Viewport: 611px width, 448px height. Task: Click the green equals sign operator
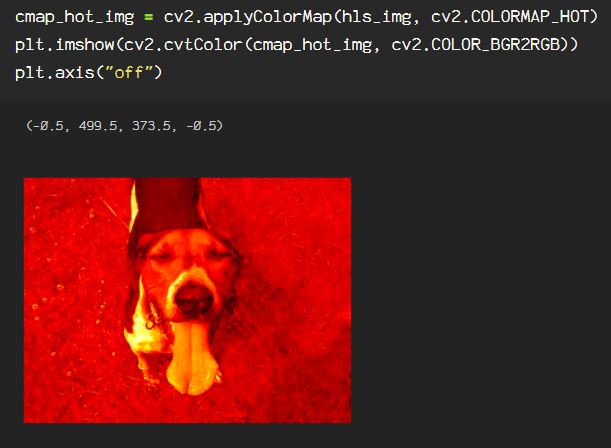coord(149,18)
